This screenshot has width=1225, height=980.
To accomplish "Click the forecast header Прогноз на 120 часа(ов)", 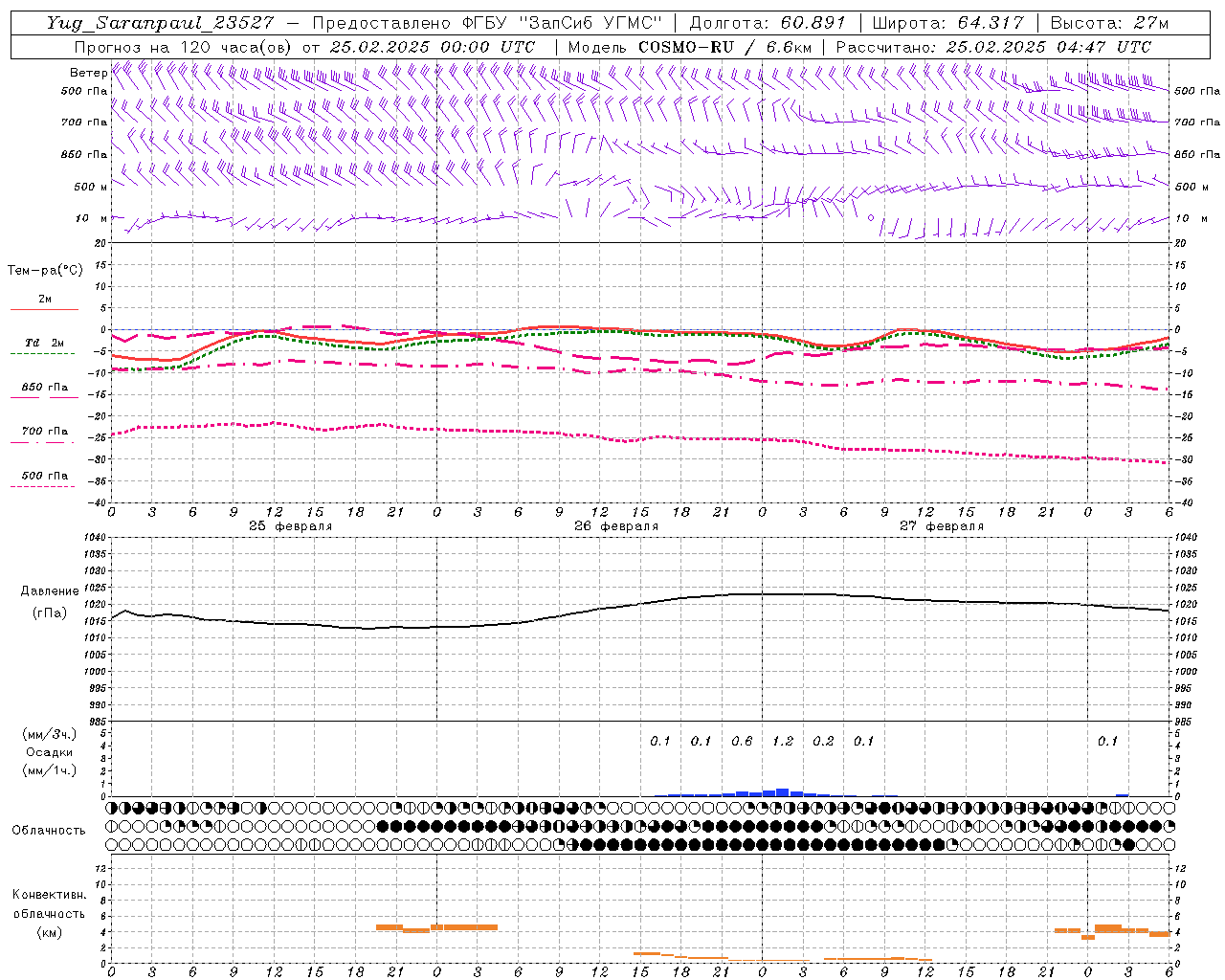I will [x=184, y=47].
